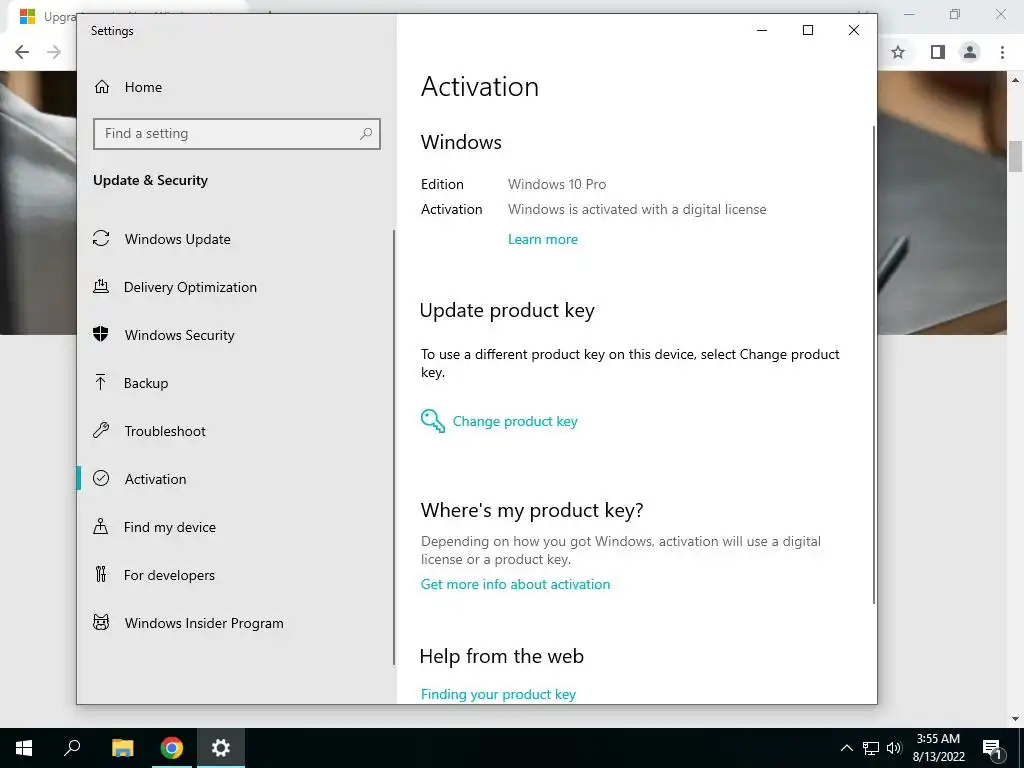
Task: Open the Windows Start menu
Action: (24, 748)
